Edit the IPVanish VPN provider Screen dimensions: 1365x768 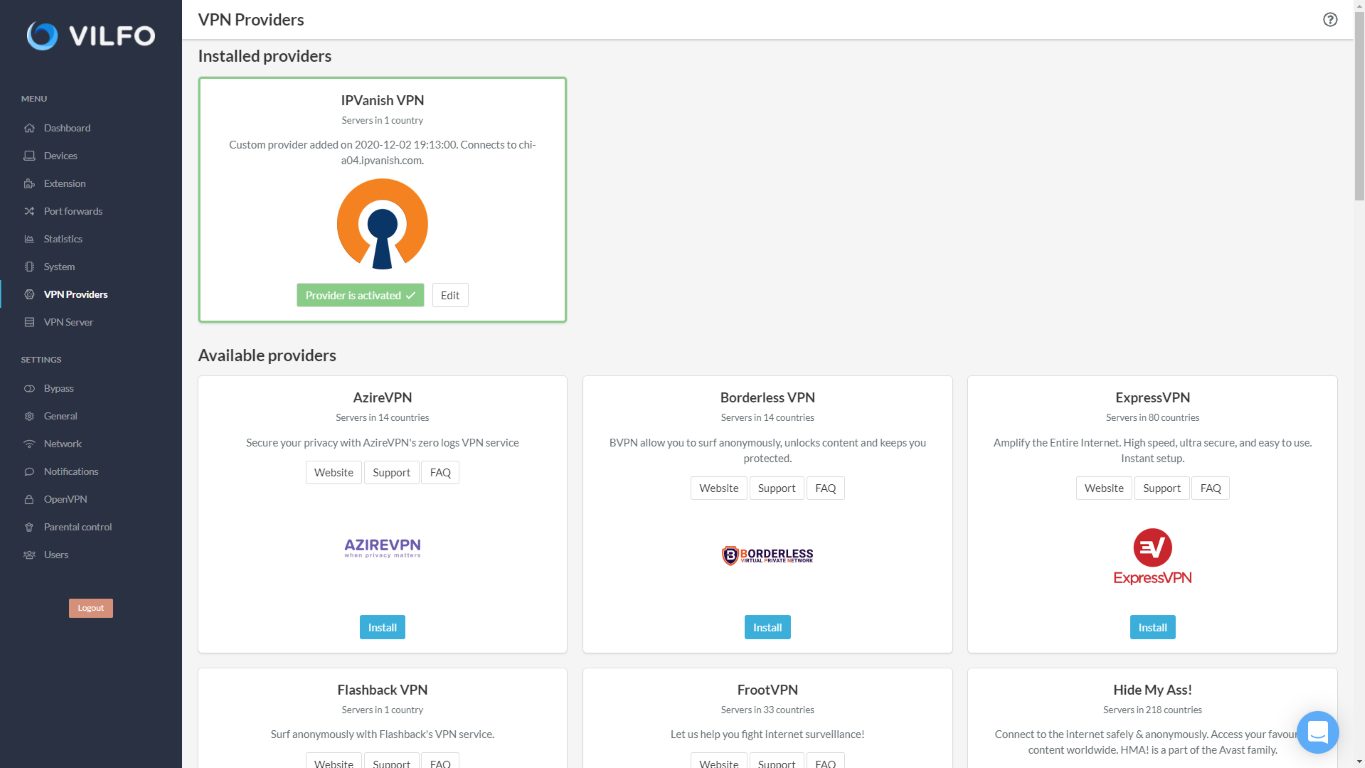[x=450, y=295]
